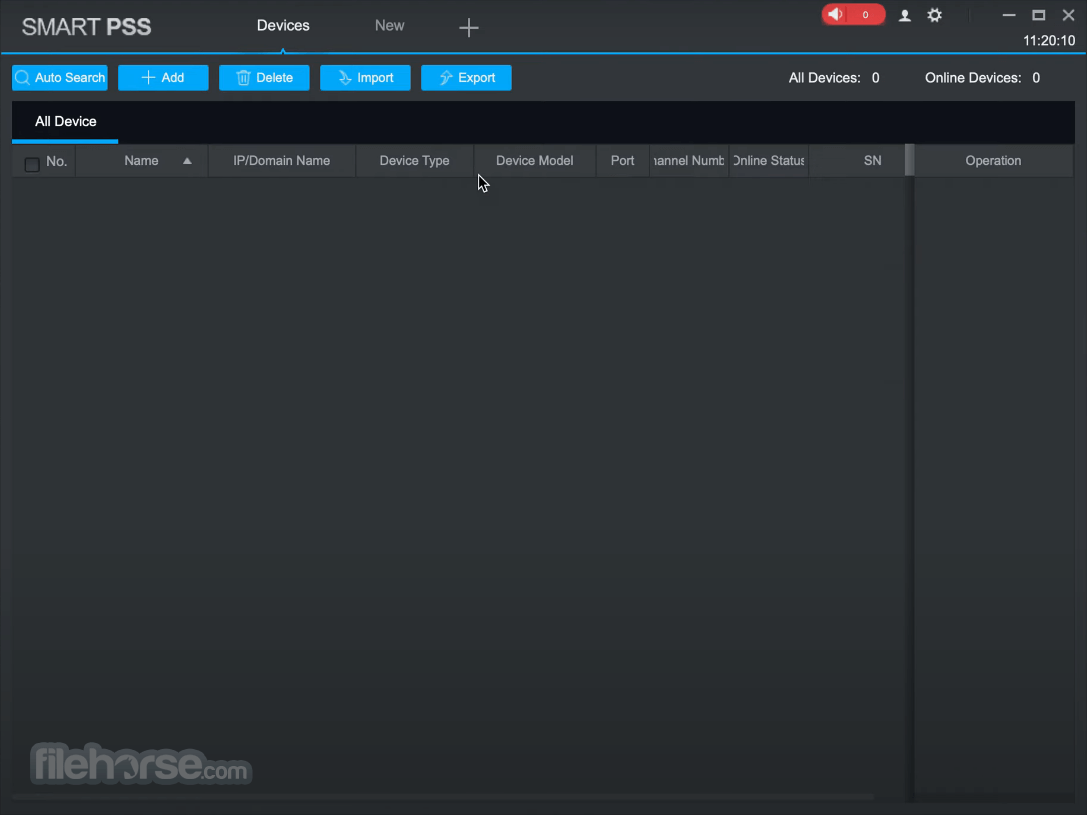1087x815 pixels.
Task: Sort by Device Model column header
Action: pos(534,161)
